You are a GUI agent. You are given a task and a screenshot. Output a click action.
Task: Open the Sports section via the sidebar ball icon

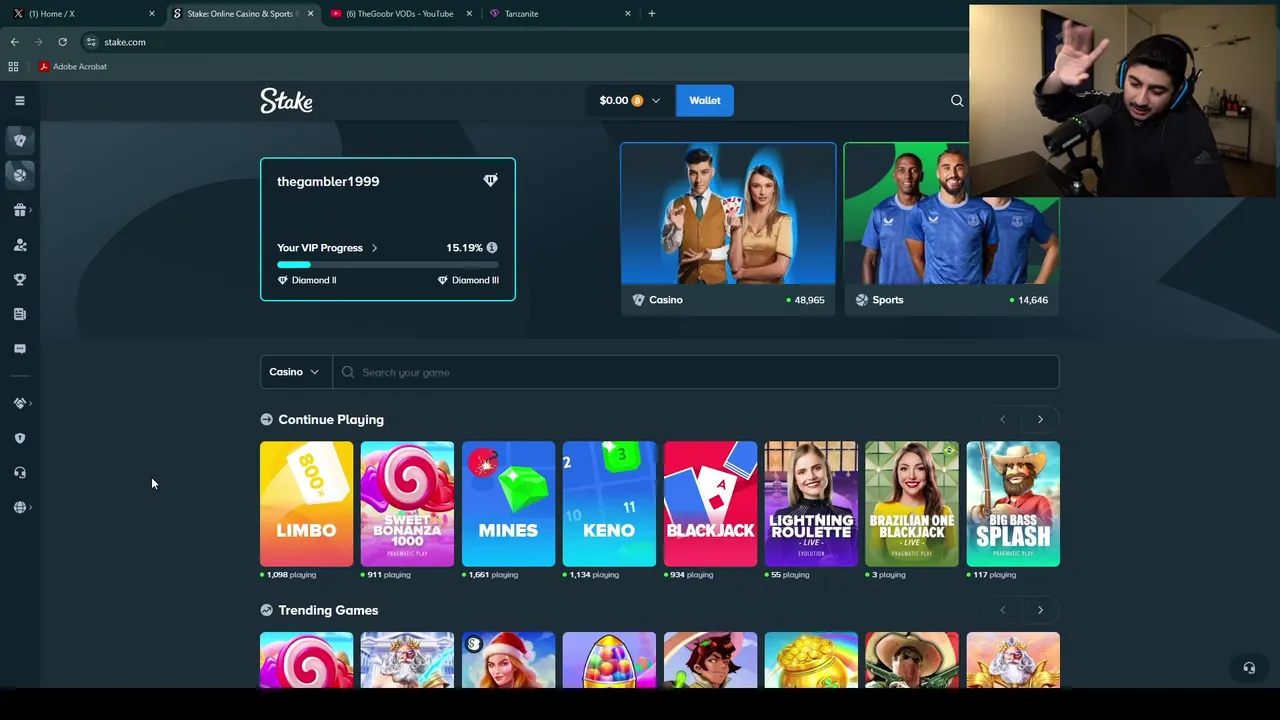[x=20, y=175]
